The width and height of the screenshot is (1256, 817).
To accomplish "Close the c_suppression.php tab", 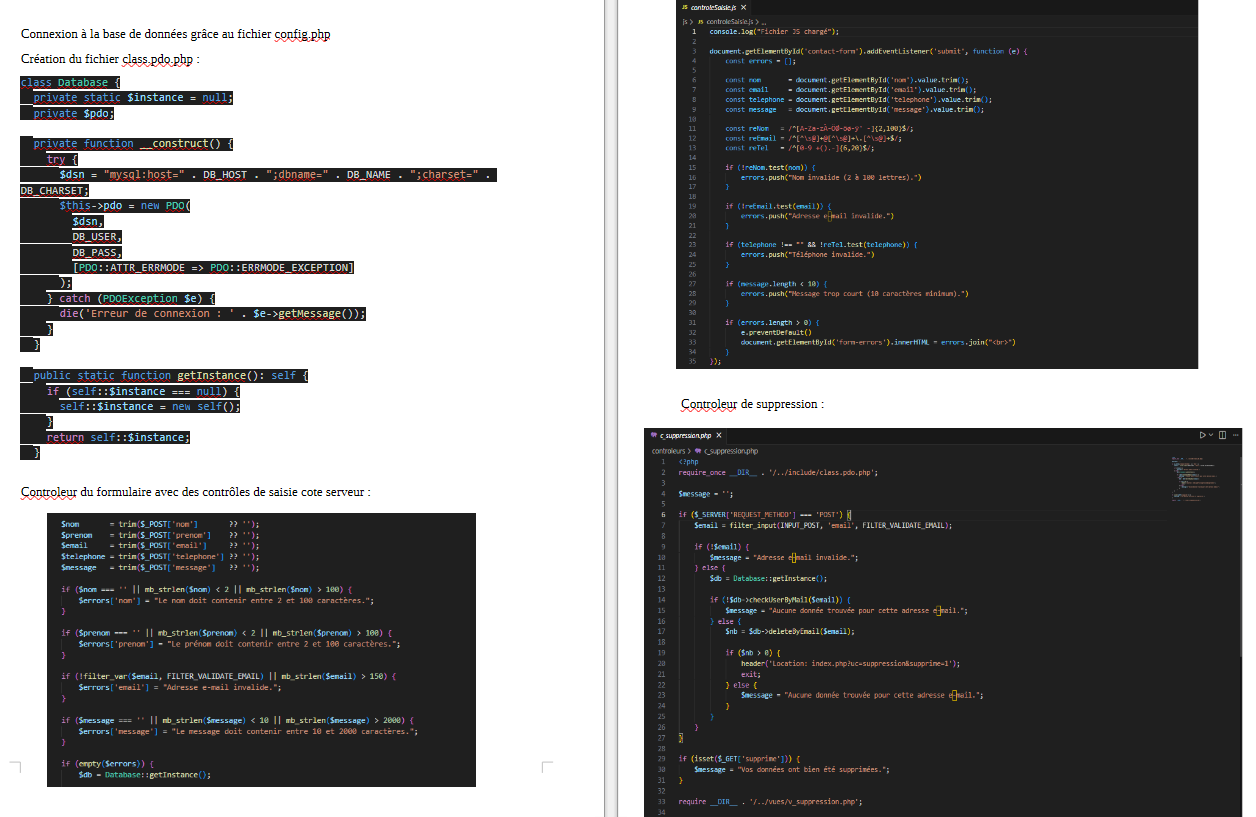I will [x=719, y=435].
